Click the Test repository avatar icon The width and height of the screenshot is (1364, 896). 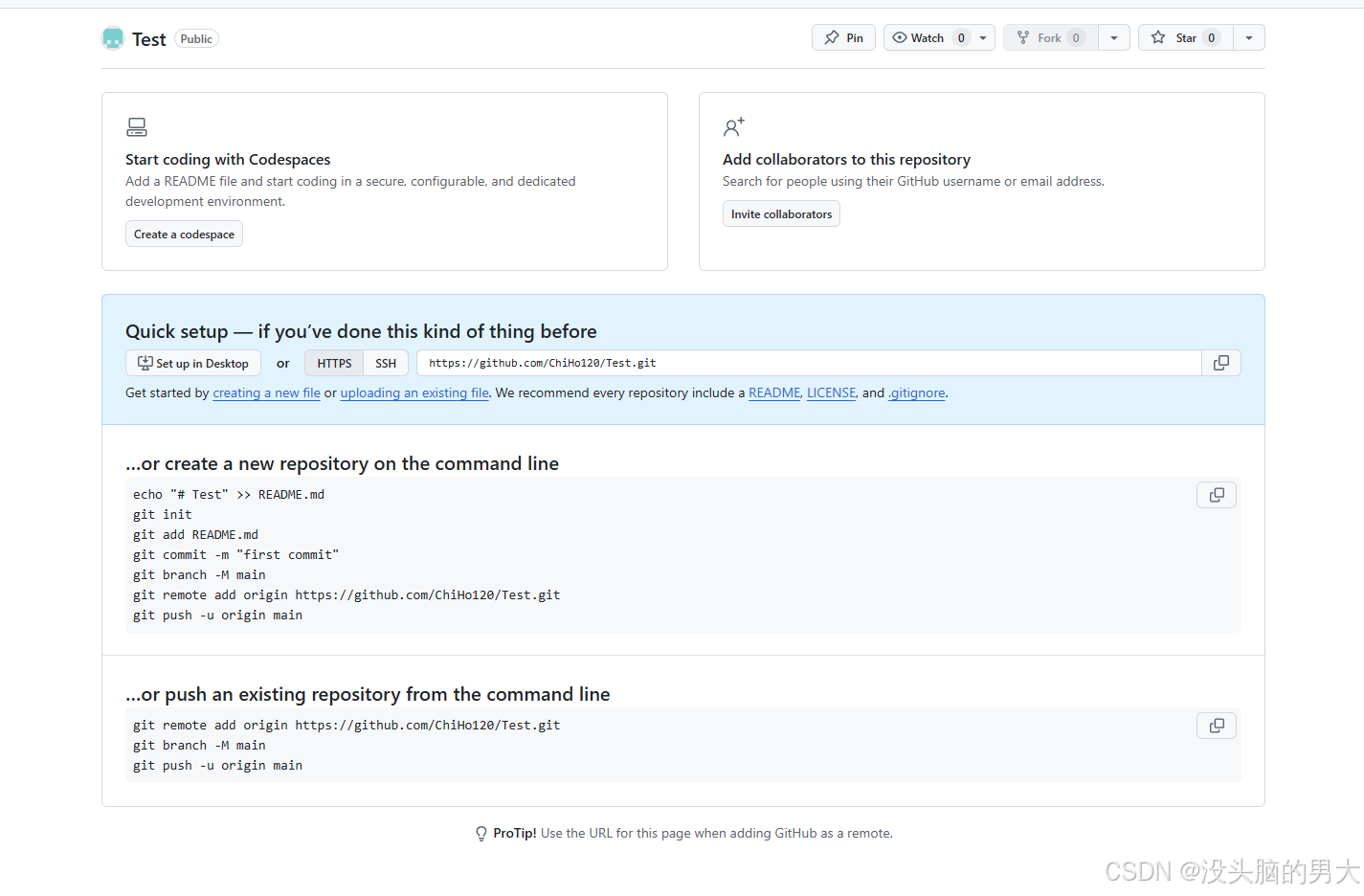click(113, 38)
